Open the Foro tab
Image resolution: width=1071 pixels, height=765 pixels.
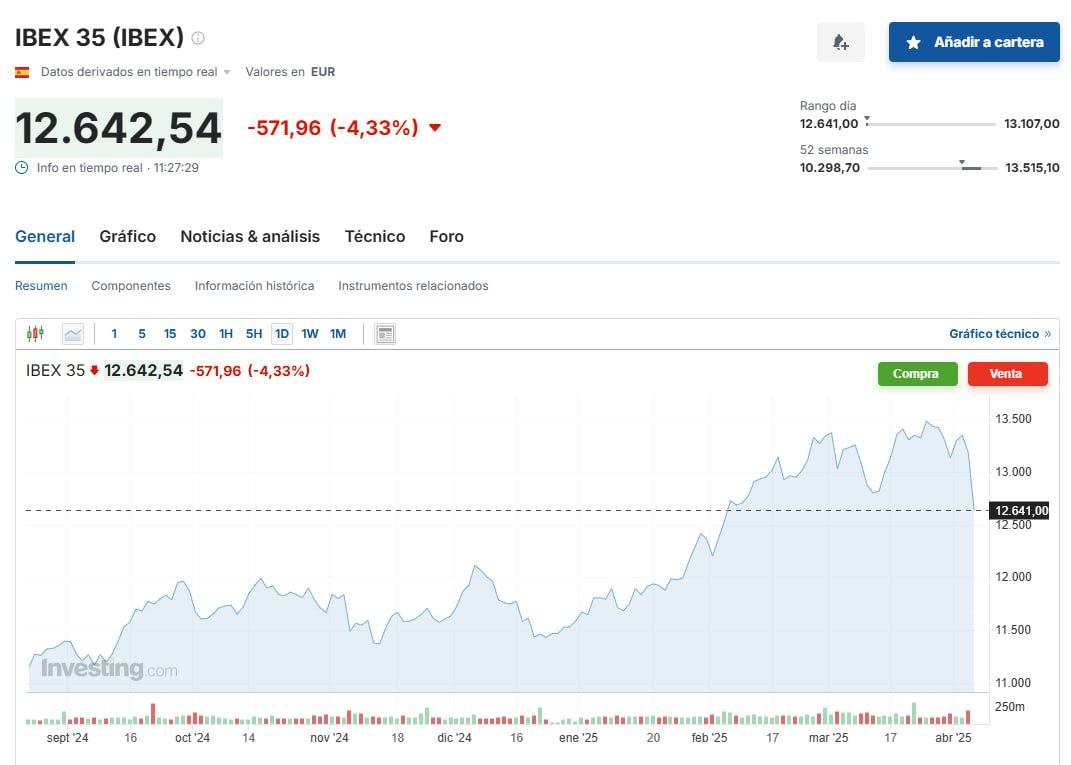[x=447, y=236]
